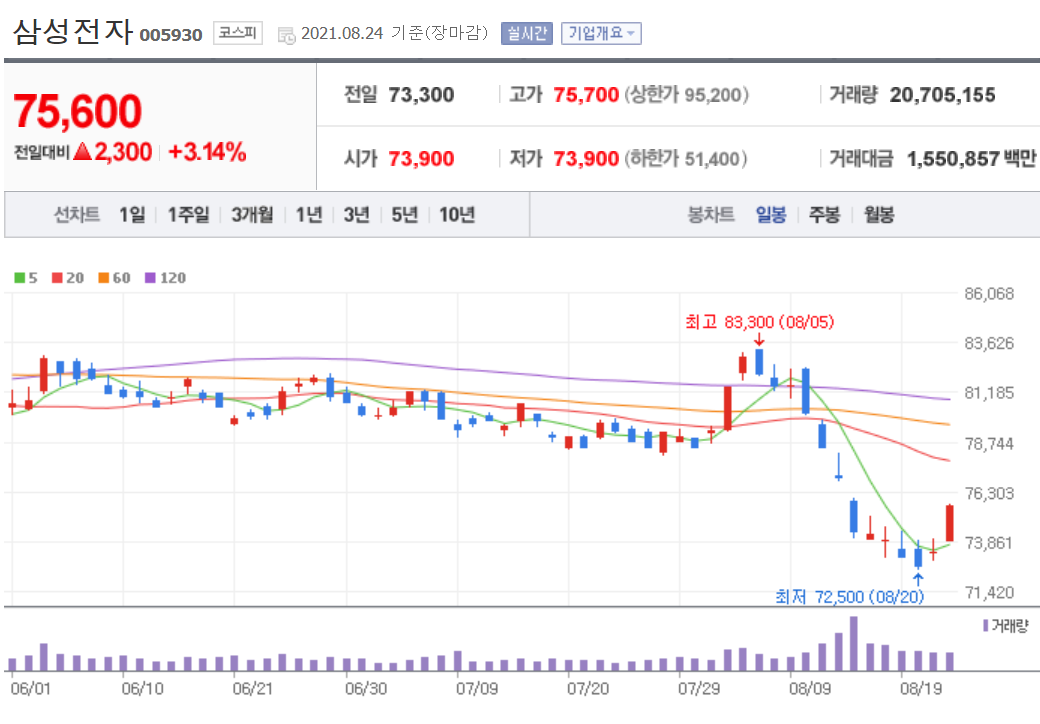Viewport: 1040px width, 724px height.
Task: Click the +3.14% change percentage
Action: (208, 152)
